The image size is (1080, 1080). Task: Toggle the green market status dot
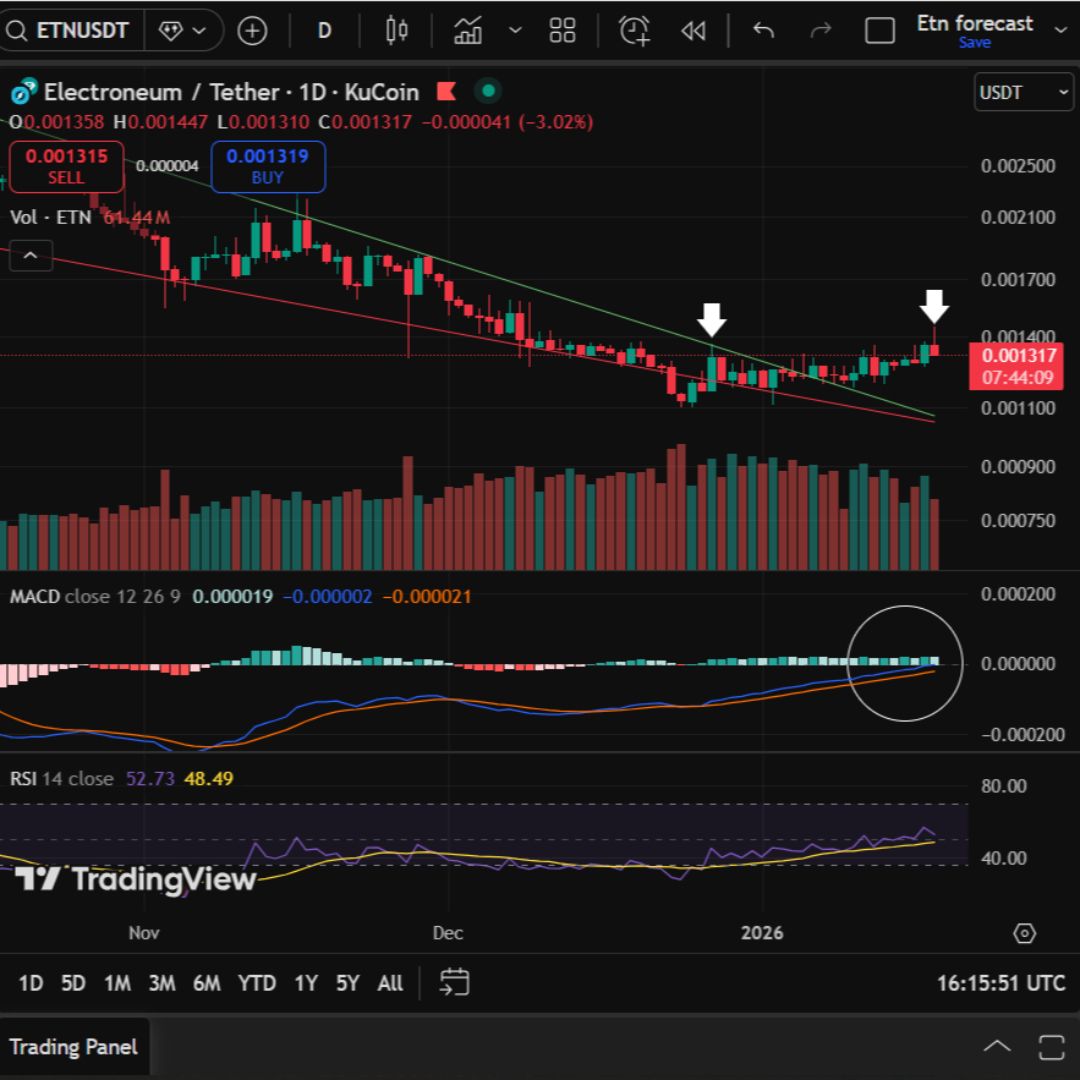pos(488,92)
